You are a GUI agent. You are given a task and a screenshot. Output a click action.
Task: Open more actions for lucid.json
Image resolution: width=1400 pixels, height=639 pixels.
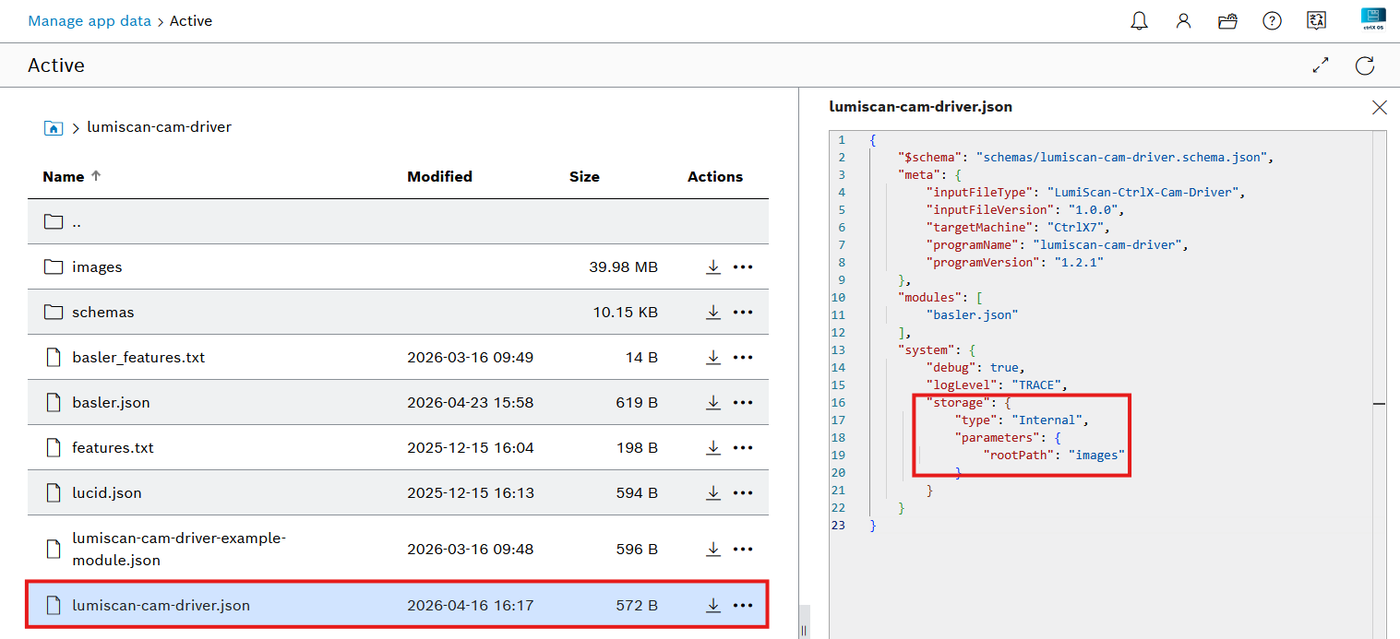pos(742,492)
